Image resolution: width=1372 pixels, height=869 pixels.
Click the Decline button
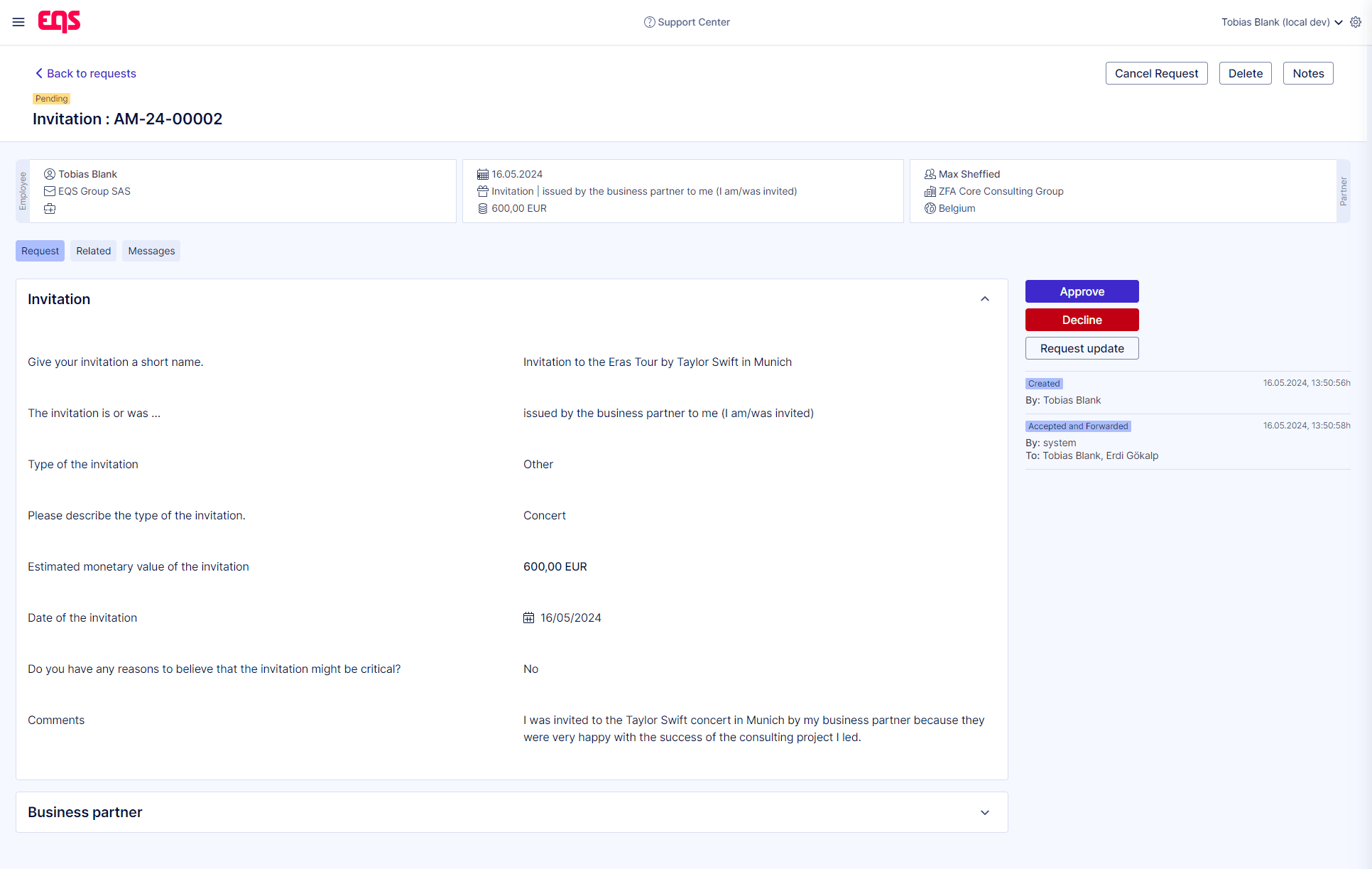(x=1081, y=319)
